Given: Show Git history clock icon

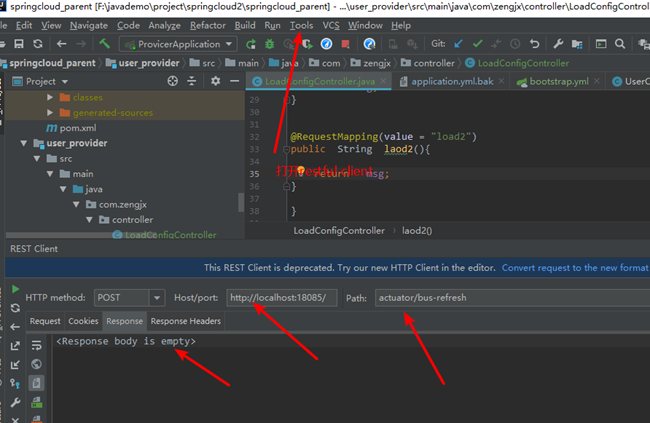Looking at the screenshot, I should [515, 44].
